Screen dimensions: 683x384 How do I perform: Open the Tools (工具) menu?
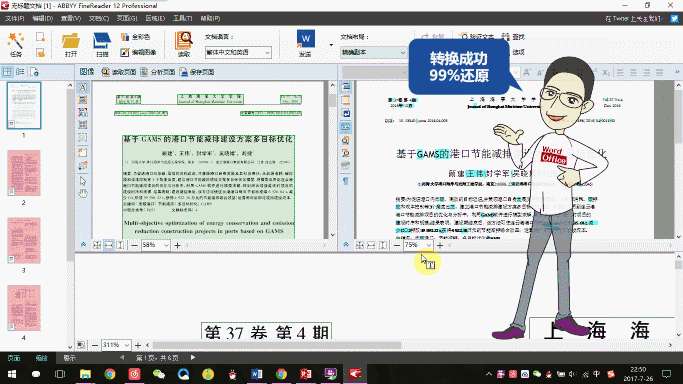coord(183,18)
